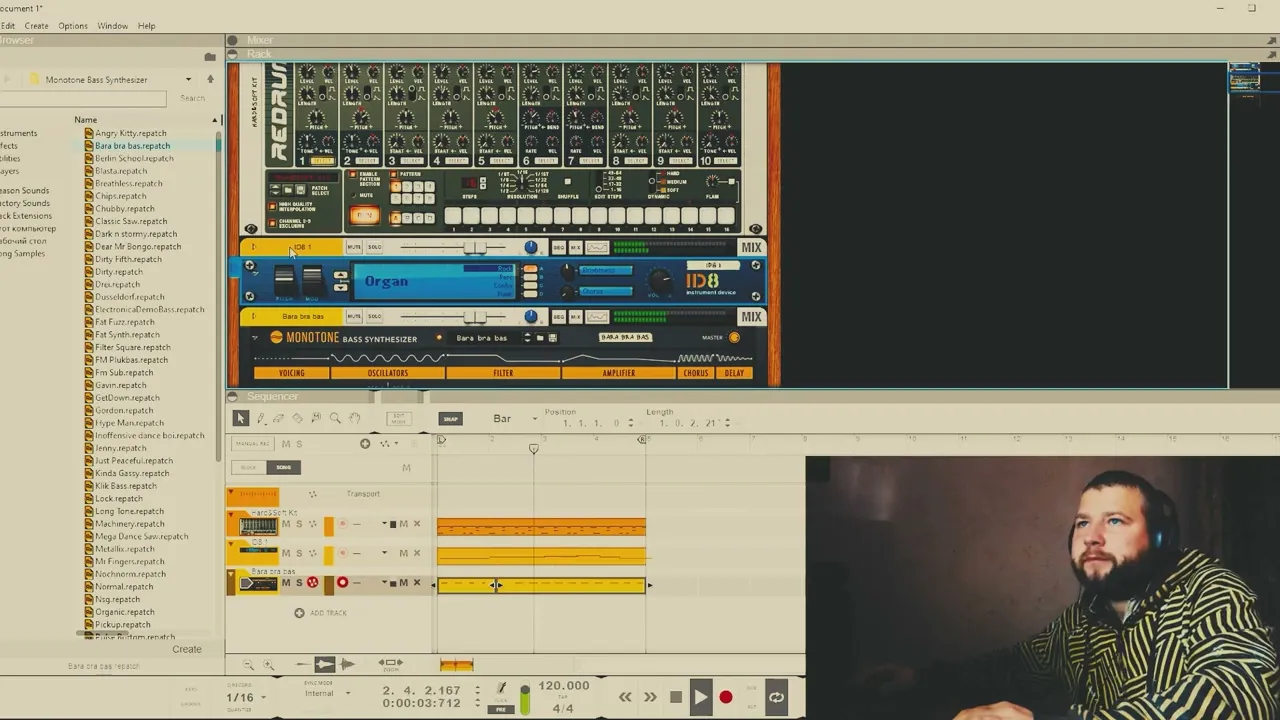The width and height of the screenshot is (1280, 720).
Task: Open the Edit menu
Action: 8,26
